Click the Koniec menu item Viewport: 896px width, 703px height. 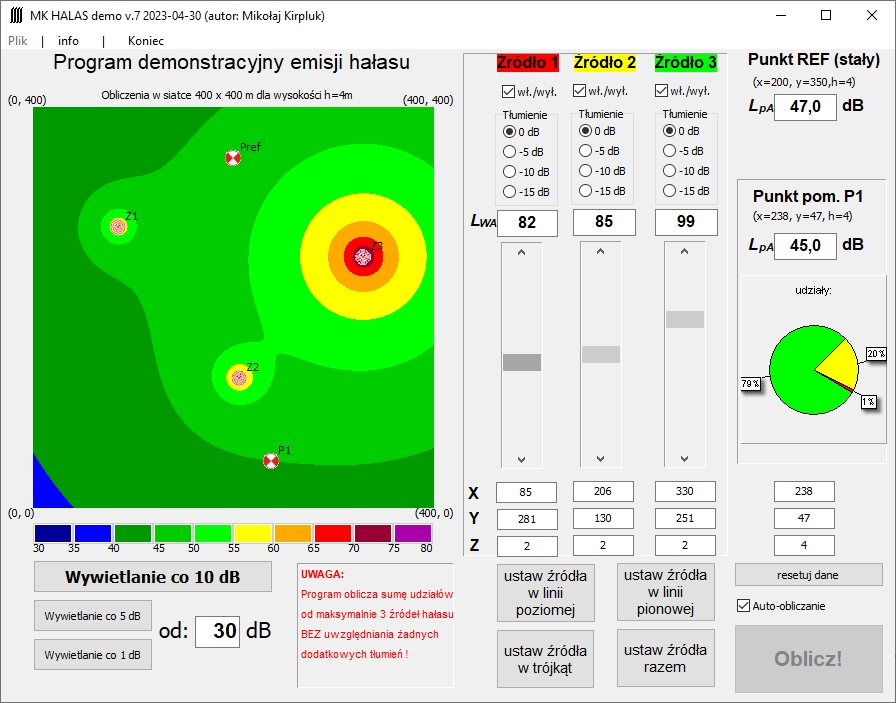[x=146, y=41]
